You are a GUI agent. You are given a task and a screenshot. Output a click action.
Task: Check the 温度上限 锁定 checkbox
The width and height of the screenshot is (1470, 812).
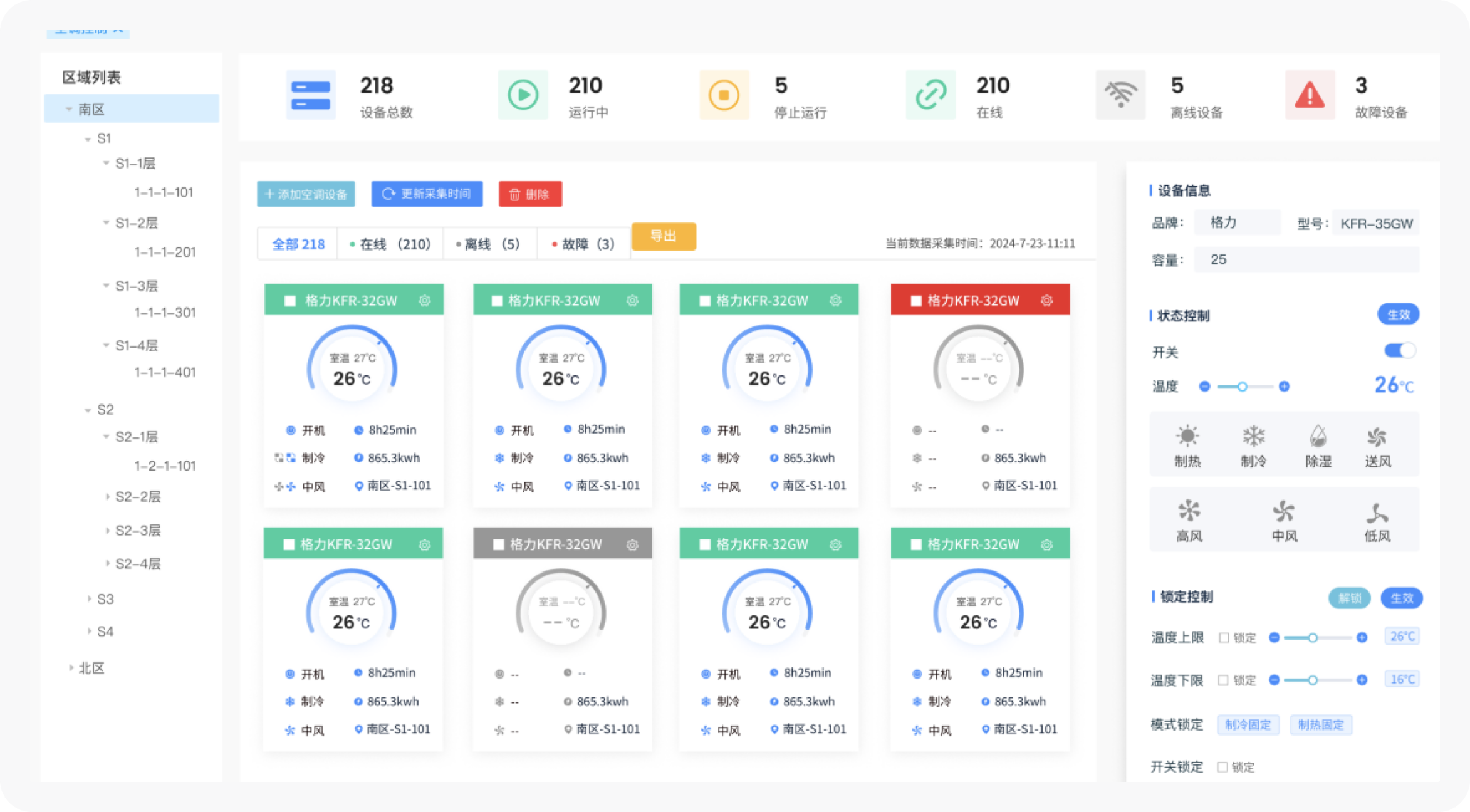click(x=1224, y=638)
